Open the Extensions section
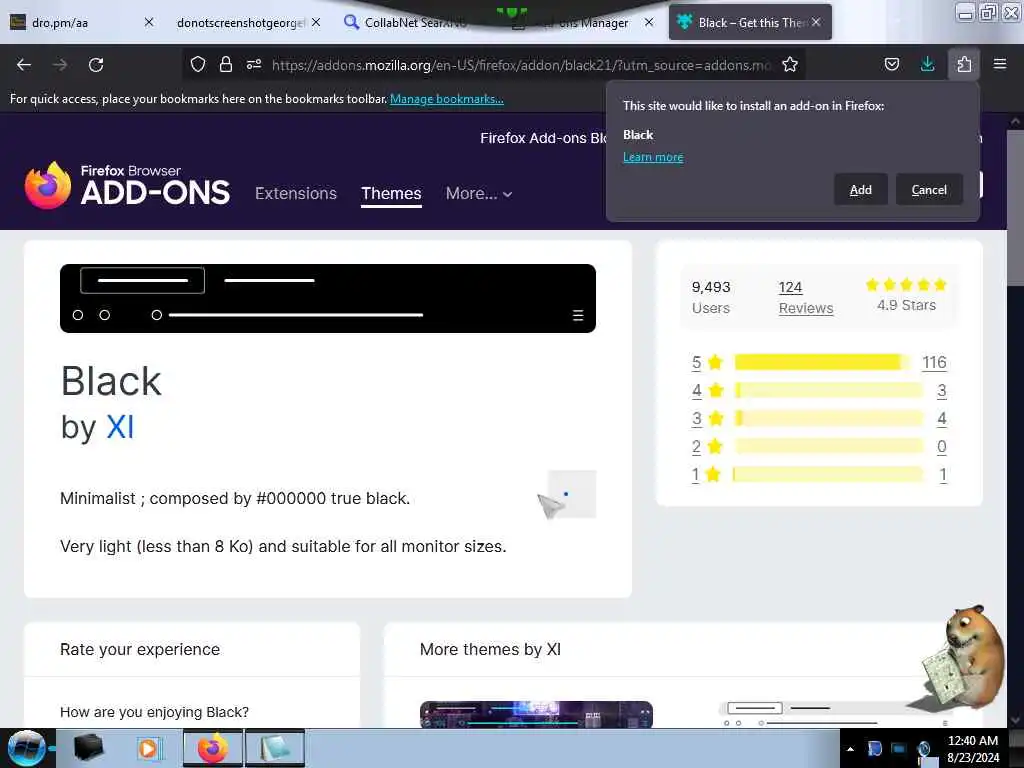1024x768 pixels. click(296, 193)
